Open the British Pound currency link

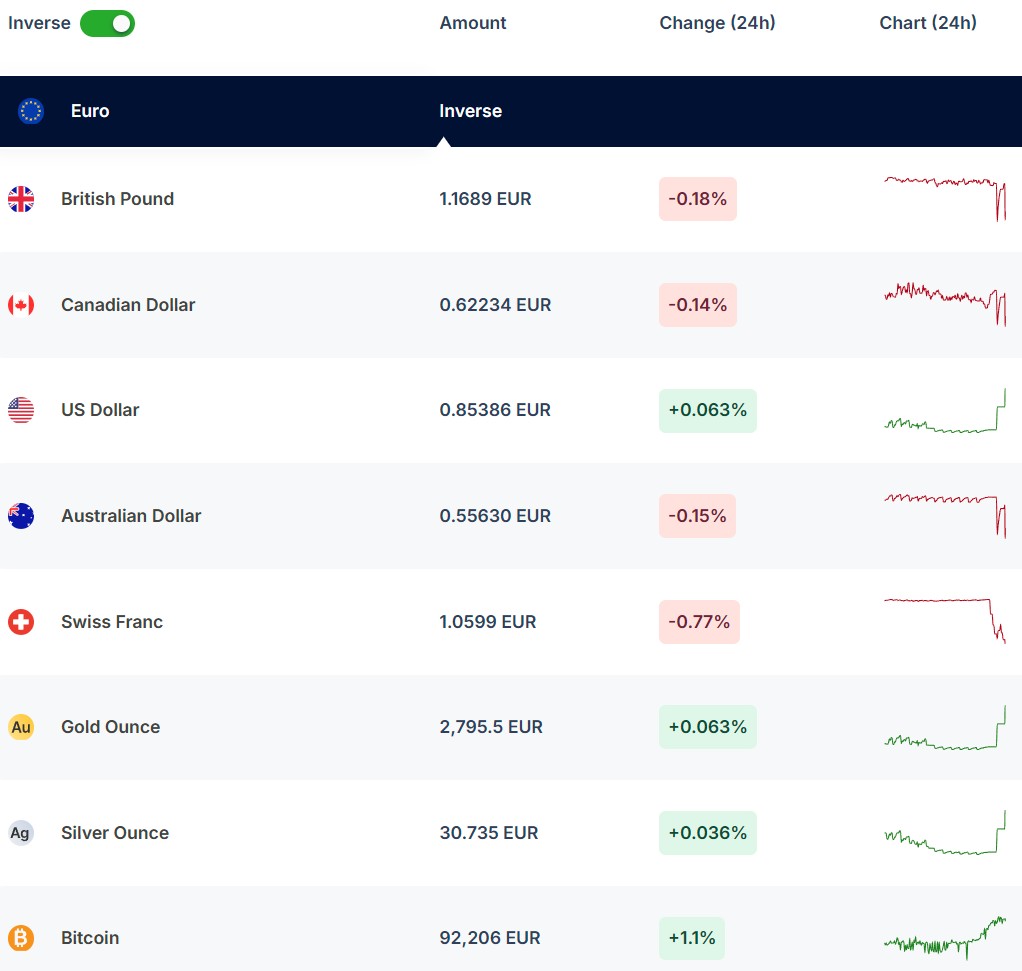[117, 199]
